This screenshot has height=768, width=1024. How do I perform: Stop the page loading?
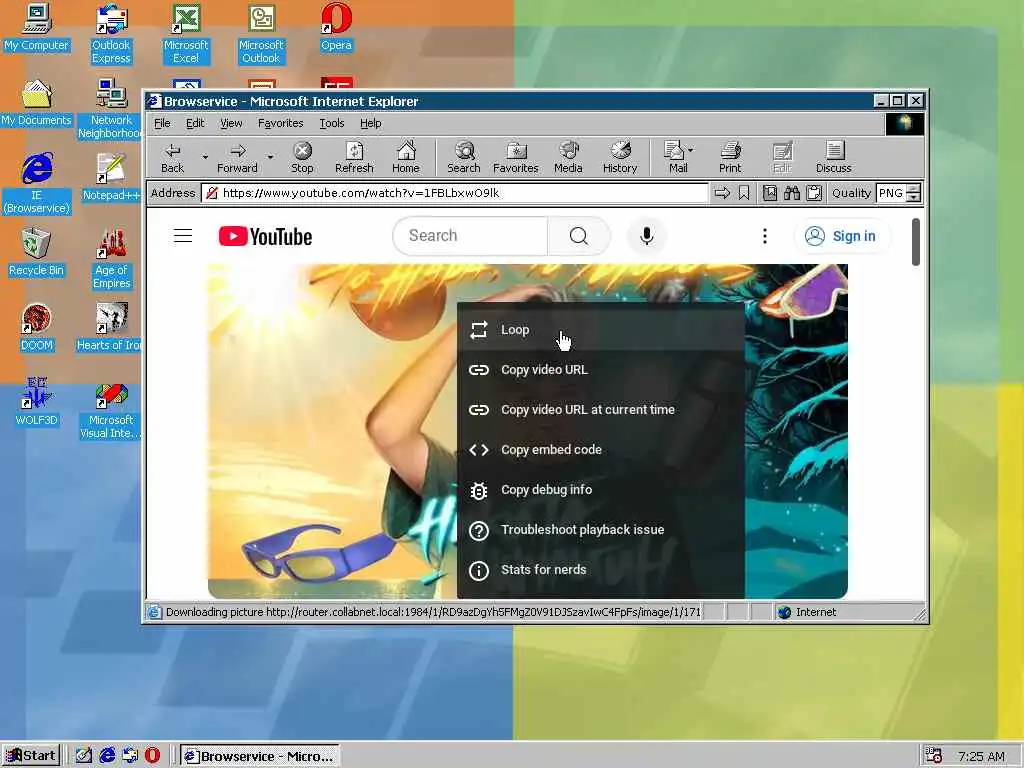tap(302, 157)
